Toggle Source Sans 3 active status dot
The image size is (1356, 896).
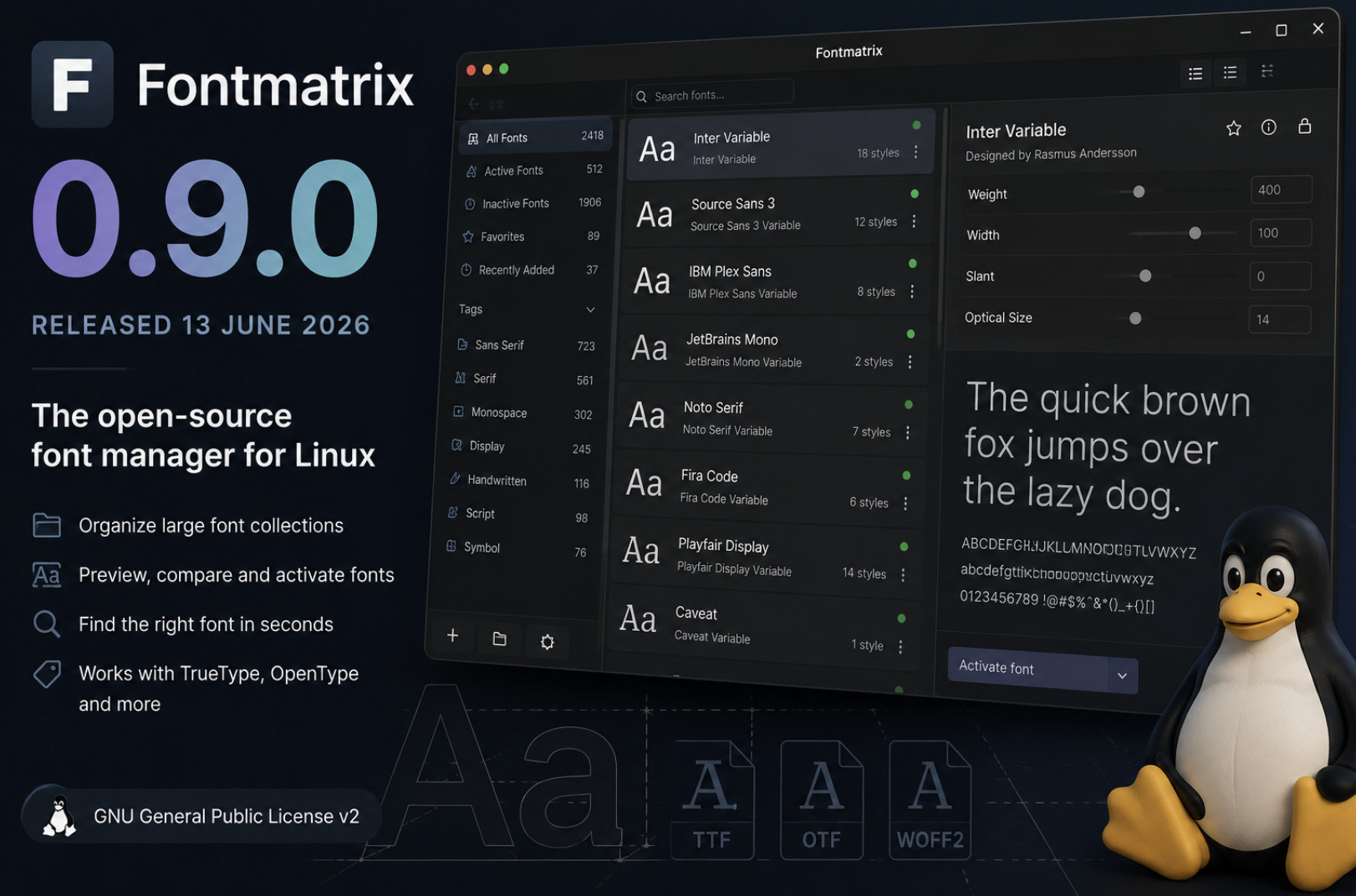tap(915, 194)
